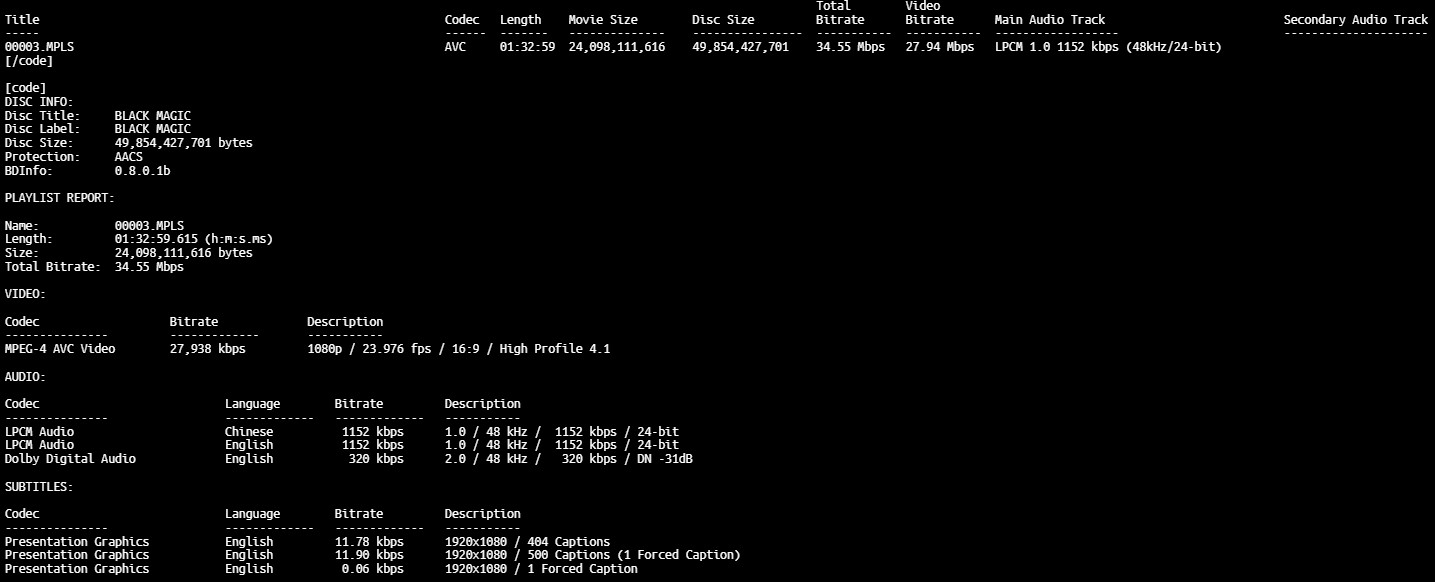
Task: Click the BDInfo version 0.8.0.1b
Action: pos(142,171)
